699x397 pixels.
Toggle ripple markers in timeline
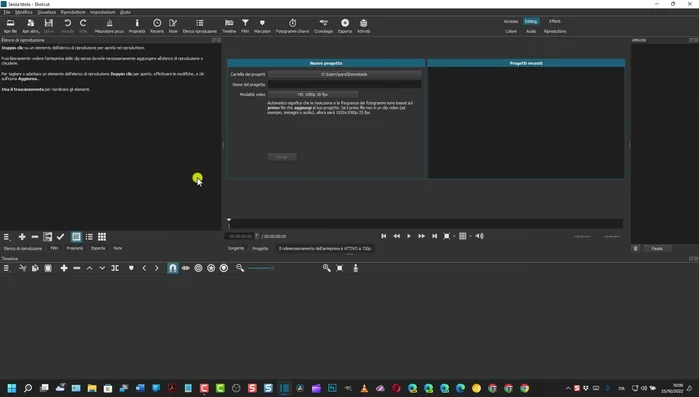(x=224, y=268)
